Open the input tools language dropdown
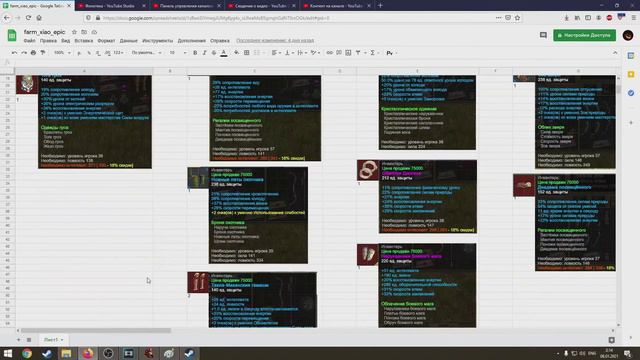 point(392,53)
